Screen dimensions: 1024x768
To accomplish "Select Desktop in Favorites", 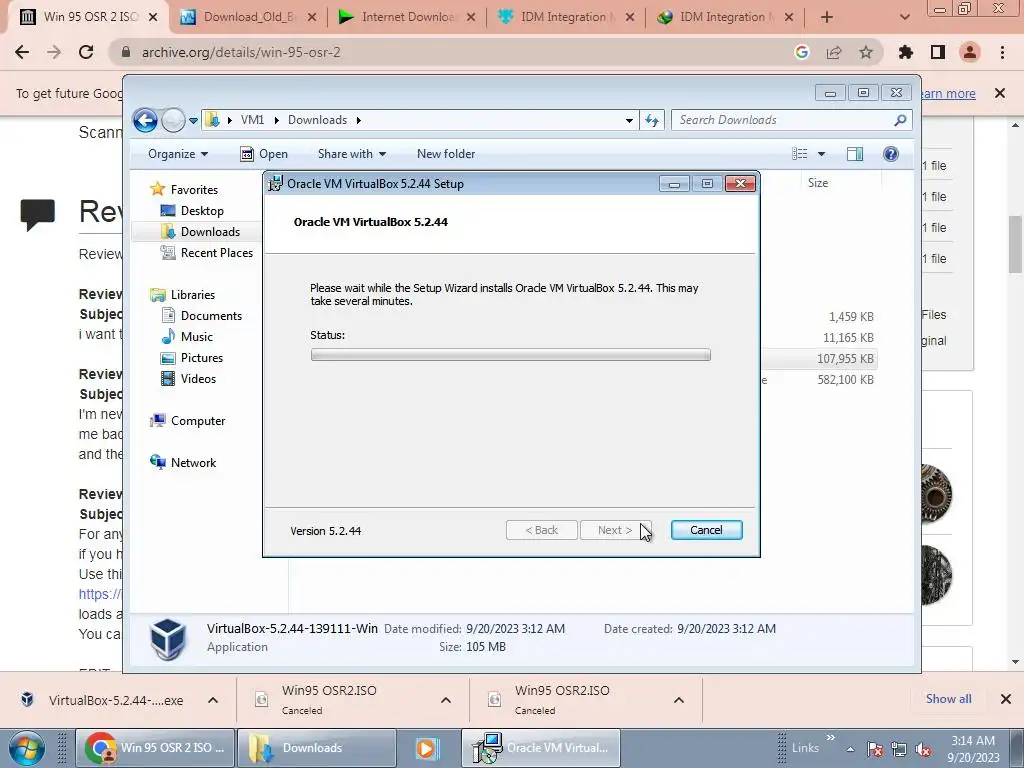I will (x=202, y=211).
